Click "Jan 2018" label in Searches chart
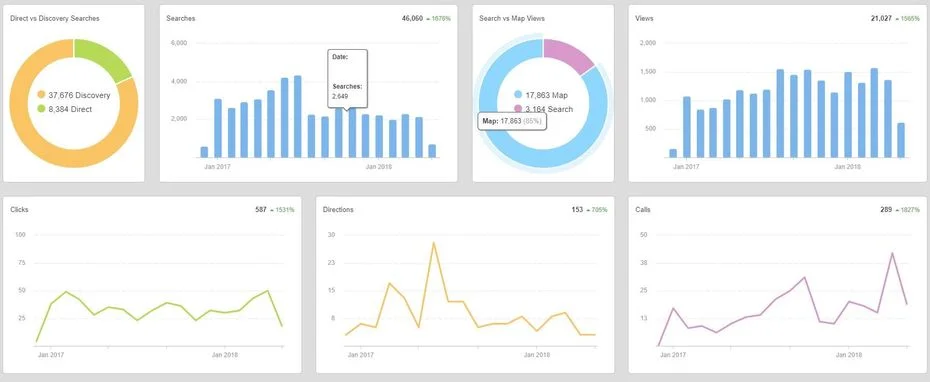930x382 pixels. 378,167
